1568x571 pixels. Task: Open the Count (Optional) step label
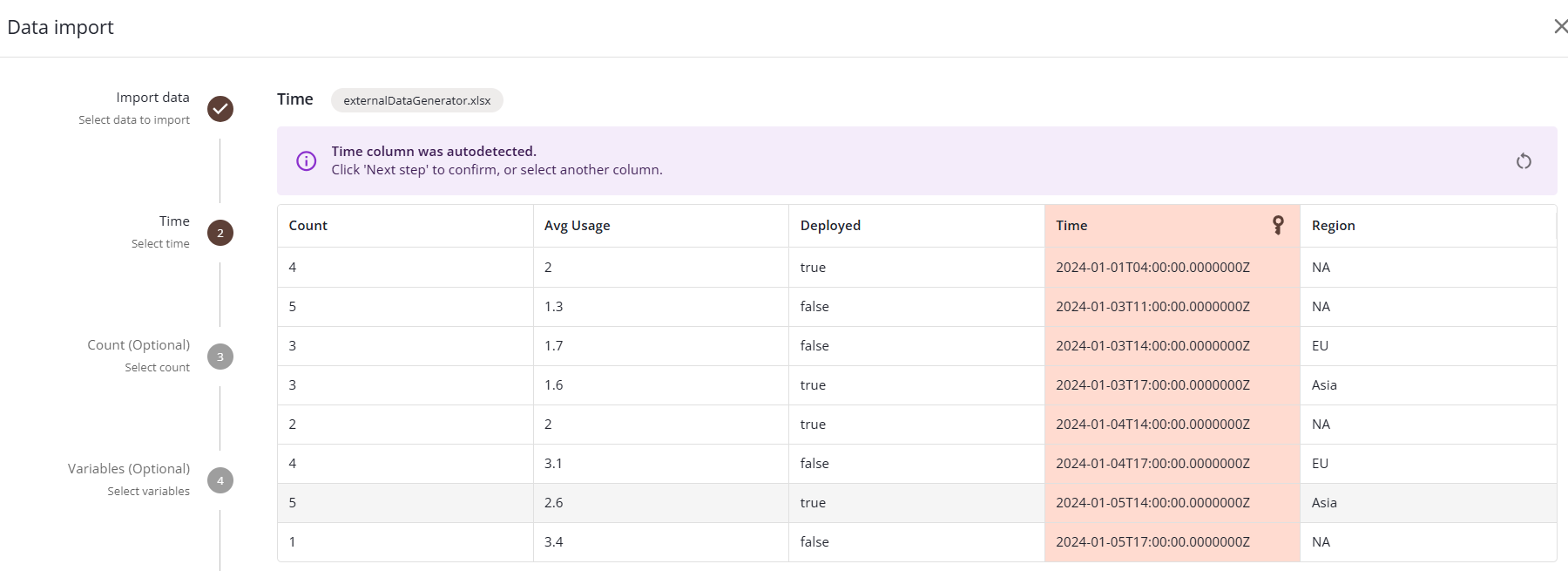pyautogui.click(x=139, y=345)
